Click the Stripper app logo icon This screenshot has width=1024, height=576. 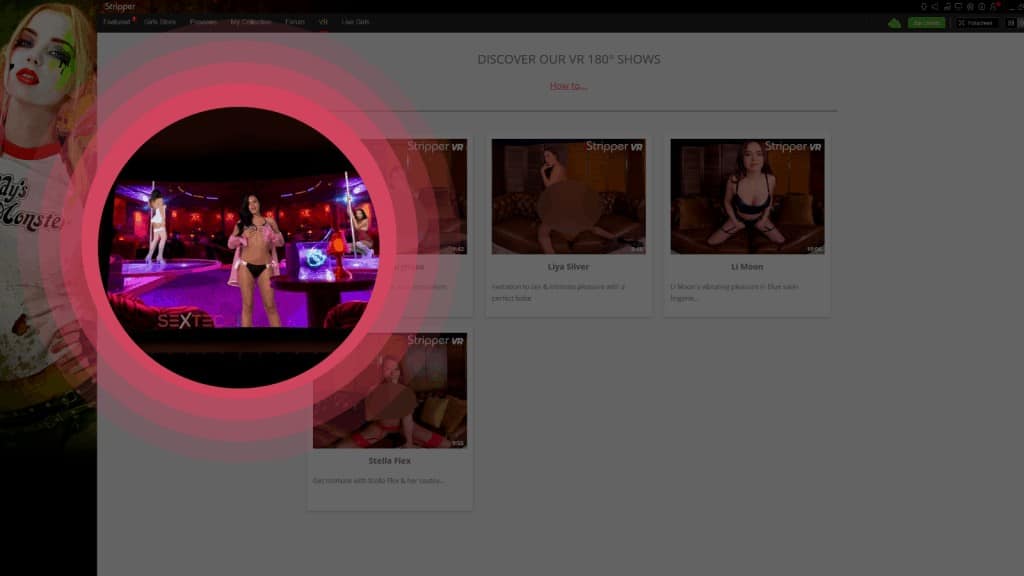pos(110,6)
